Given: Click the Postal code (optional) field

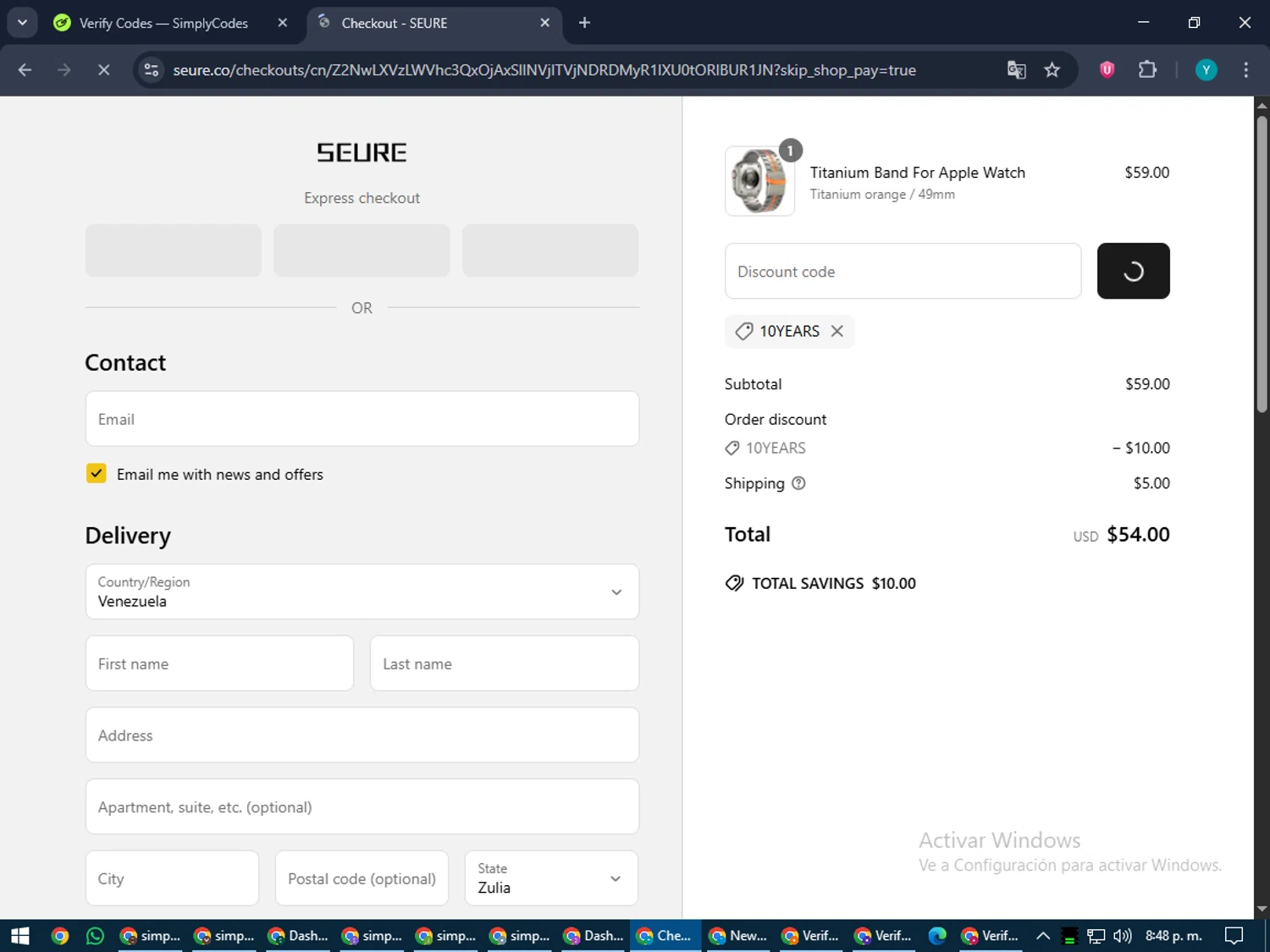Looking at the screenshot, I should 362,878.
